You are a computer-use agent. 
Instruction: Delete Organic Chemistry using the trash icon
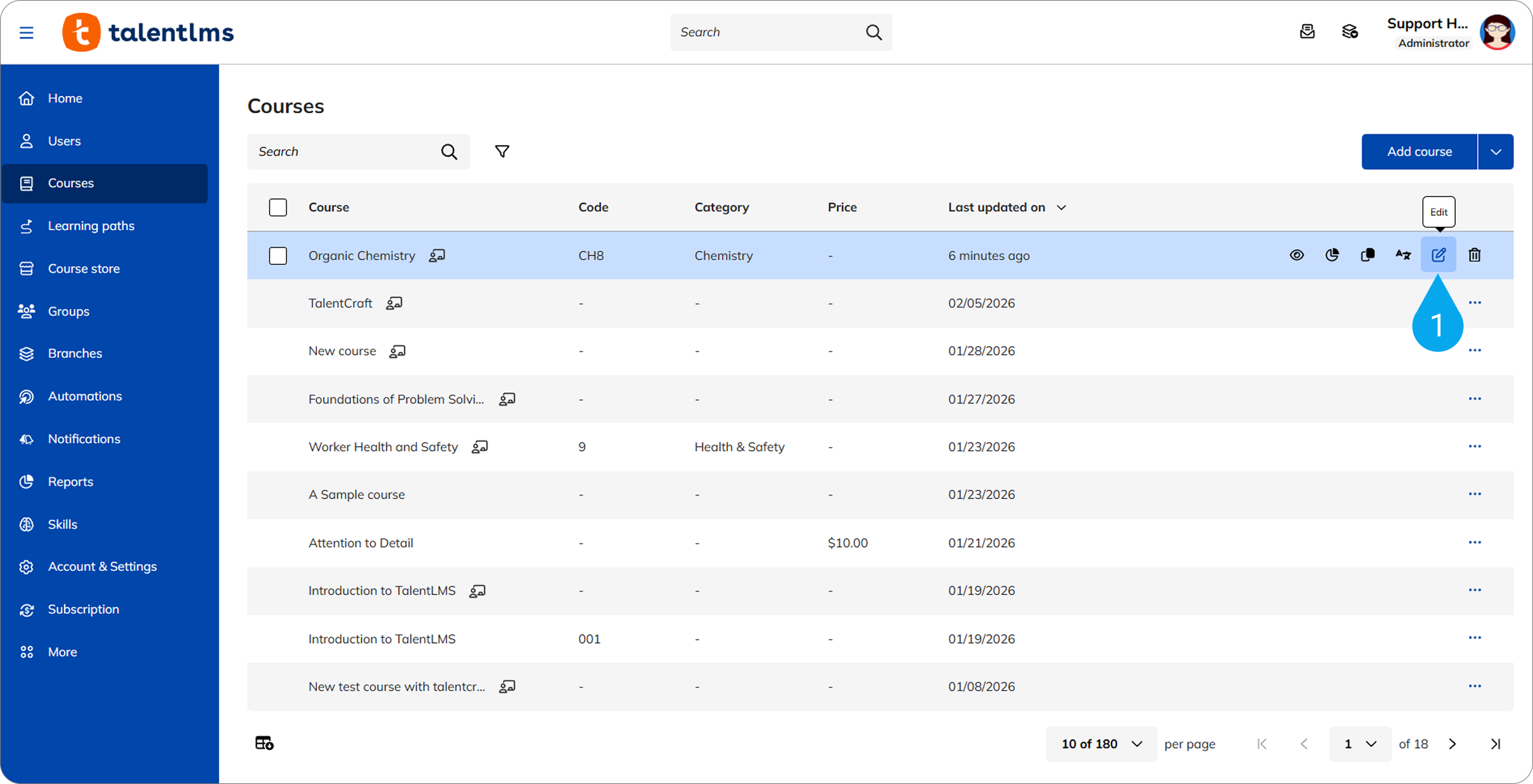point(1474,255)
